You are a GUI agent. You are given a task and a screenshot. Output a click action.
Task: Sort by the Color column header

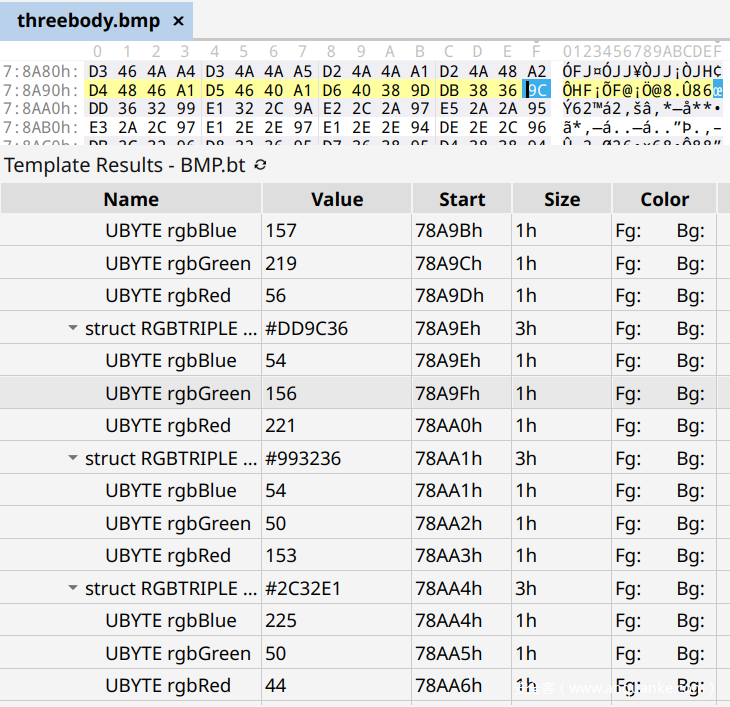point(664,199)
